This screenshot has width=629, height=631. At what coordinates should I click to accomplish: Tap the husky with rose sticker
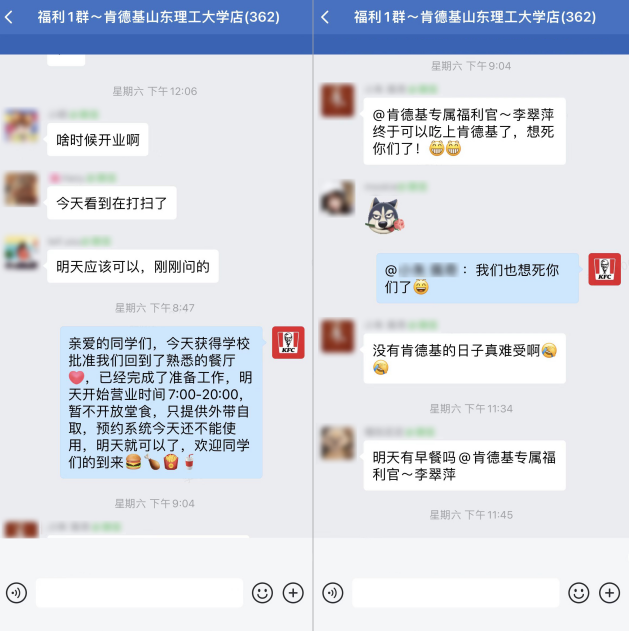(385, 216)
